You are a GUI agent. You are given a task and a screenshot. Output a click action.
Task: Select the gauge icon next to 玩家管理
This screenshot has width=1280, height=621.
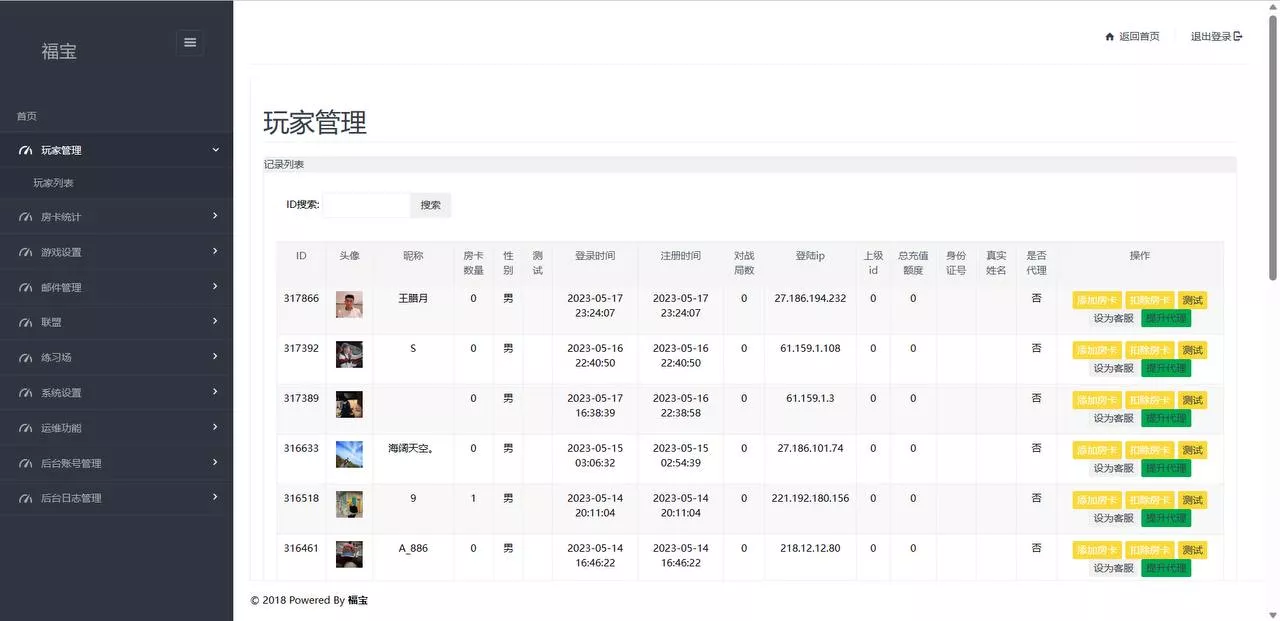click(x=25, y=149)
